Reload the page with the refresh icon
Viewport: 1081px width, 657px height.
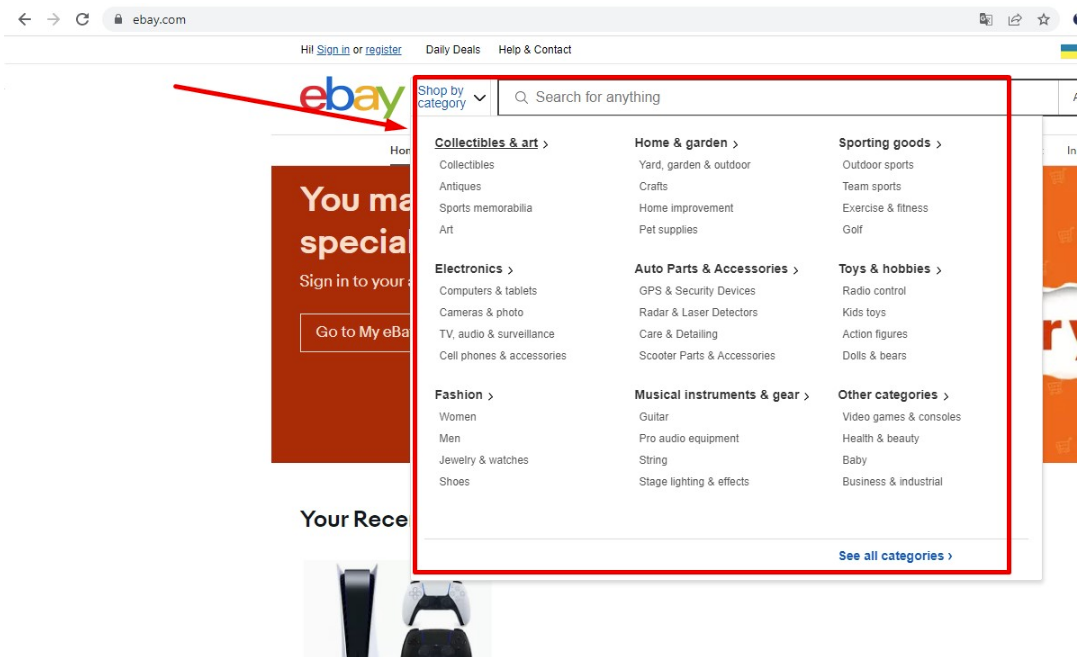click(83, 19)
